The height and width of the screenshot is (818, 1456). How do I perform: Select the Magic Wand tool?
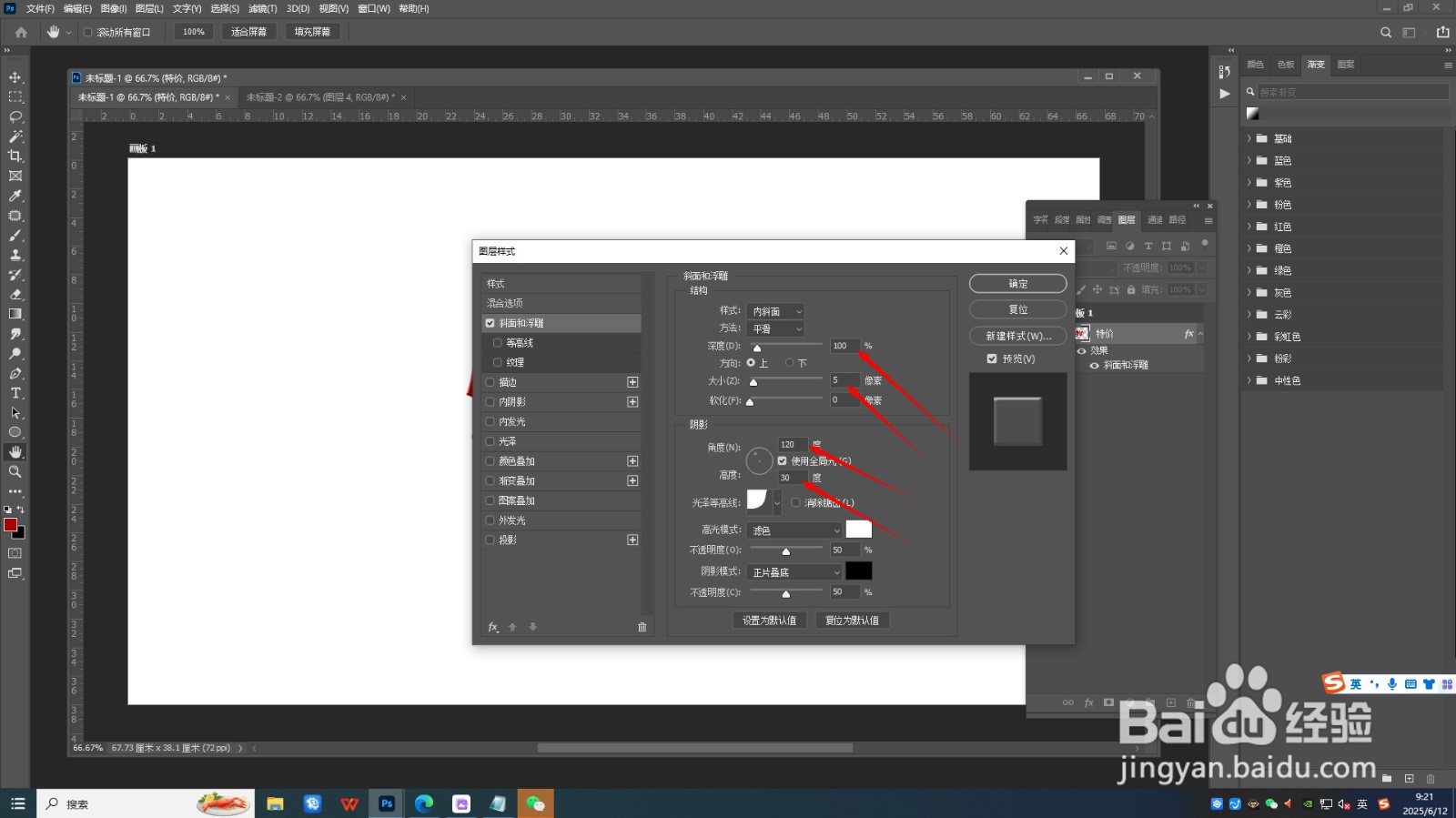pos(15,136)
